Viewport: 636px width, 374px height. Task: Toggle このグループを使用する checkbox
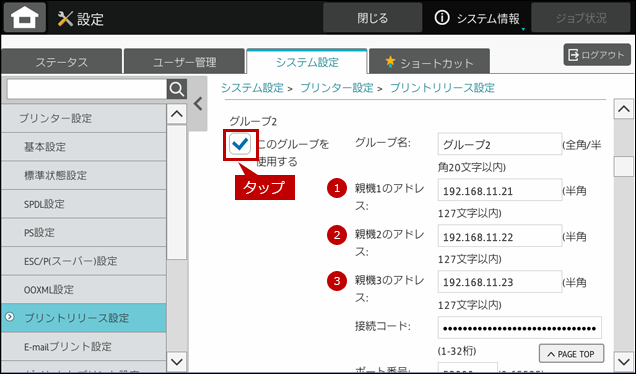pyautogui.click(x=241, y=144)
